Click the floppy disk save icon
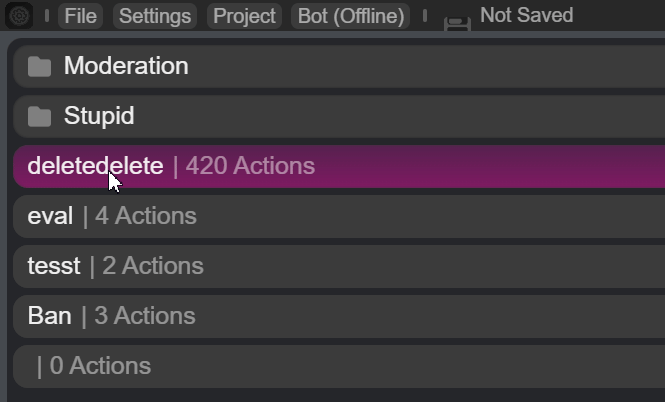 (457, 23)
